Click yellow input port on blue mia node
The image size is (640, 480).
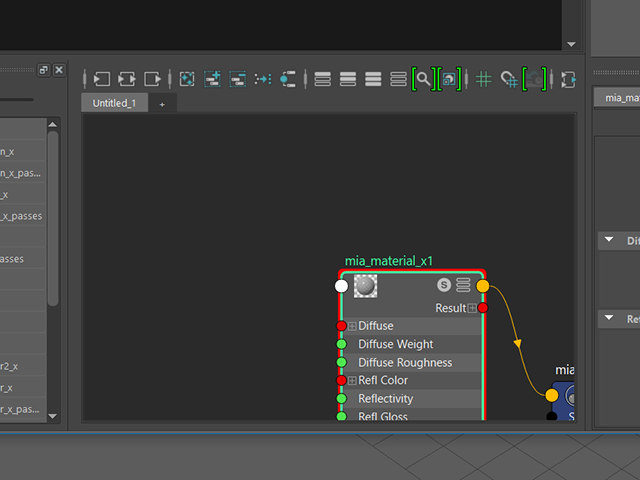click(552, 395)
